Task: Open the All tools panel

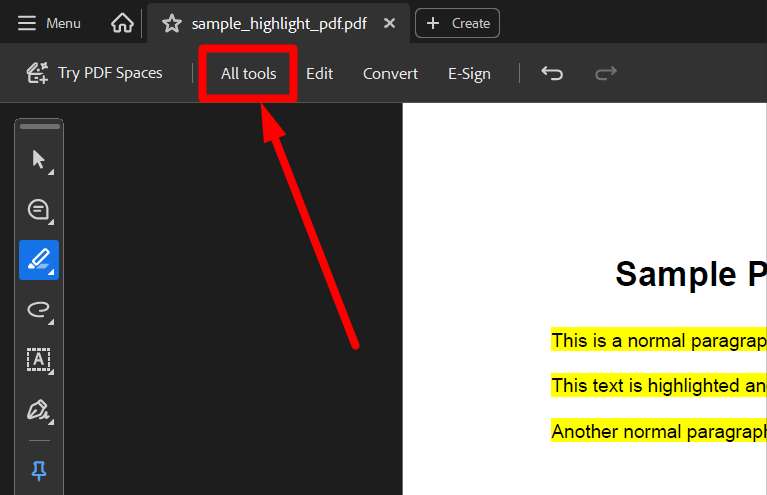Action: point(248,73)
